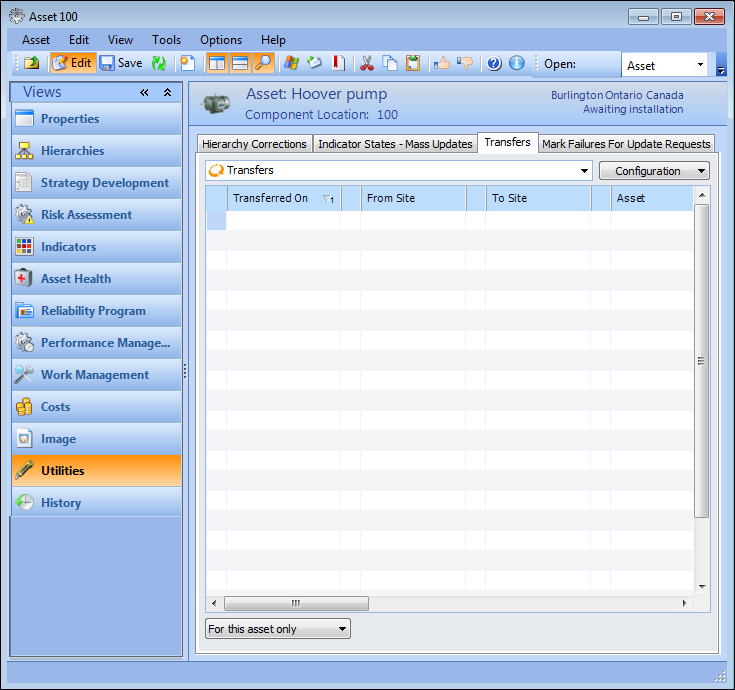Screen dimensions: 735x690
Task: Click the Save icon in toolbar
Action: click(120, 63)
